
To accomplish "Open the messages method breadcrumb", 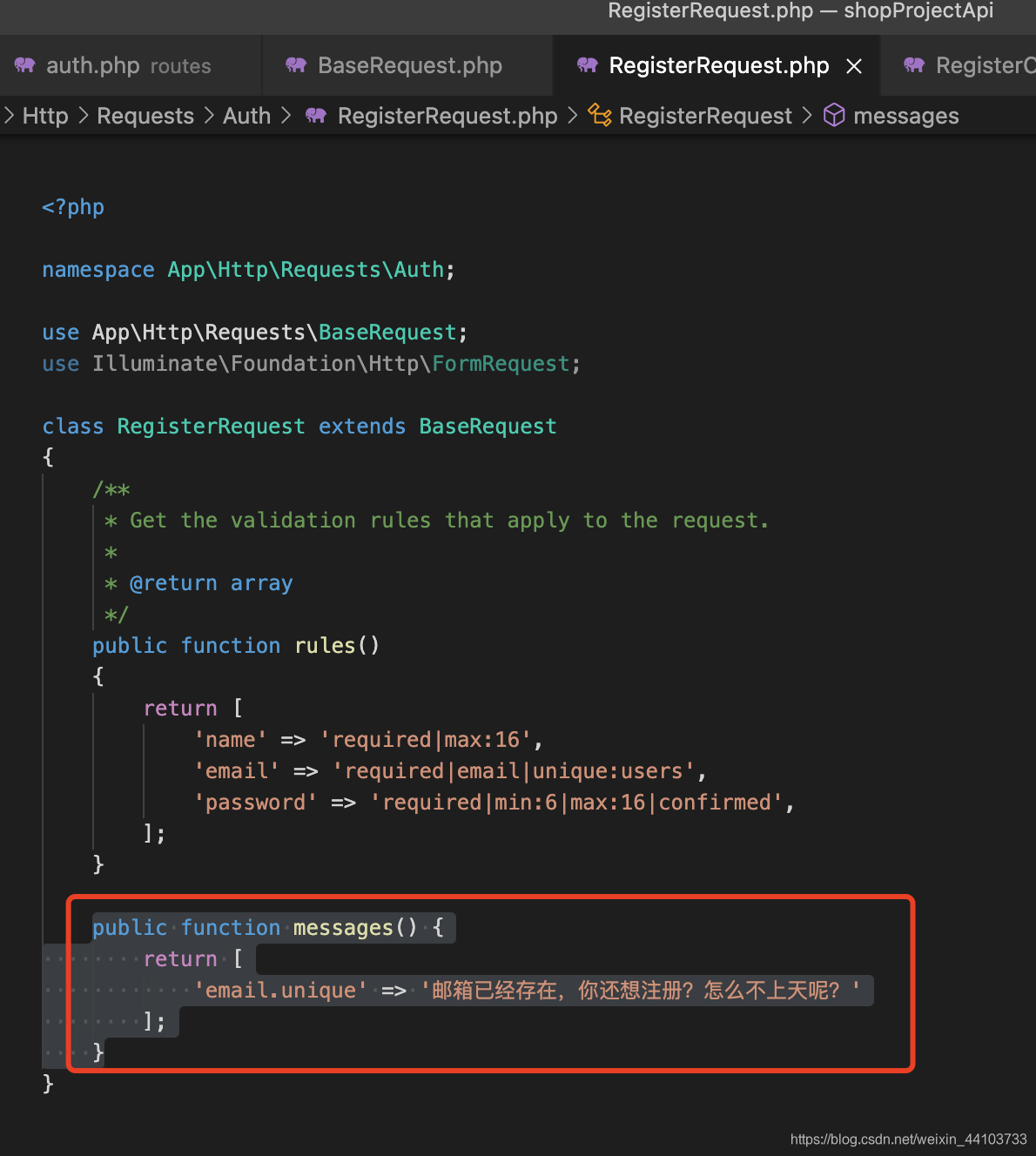I will coord(906,116).
